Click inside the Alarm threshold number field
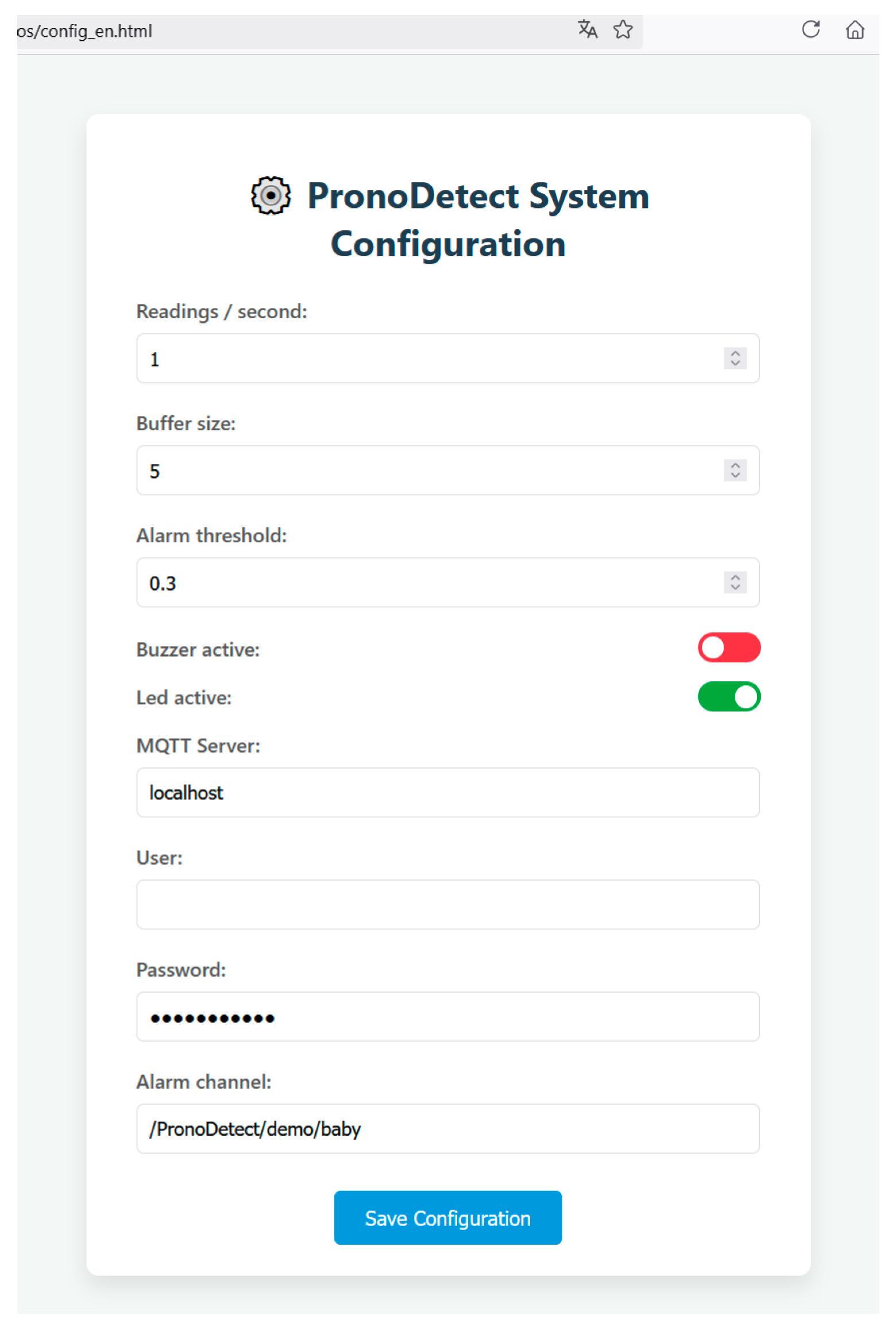 (425, 582)
